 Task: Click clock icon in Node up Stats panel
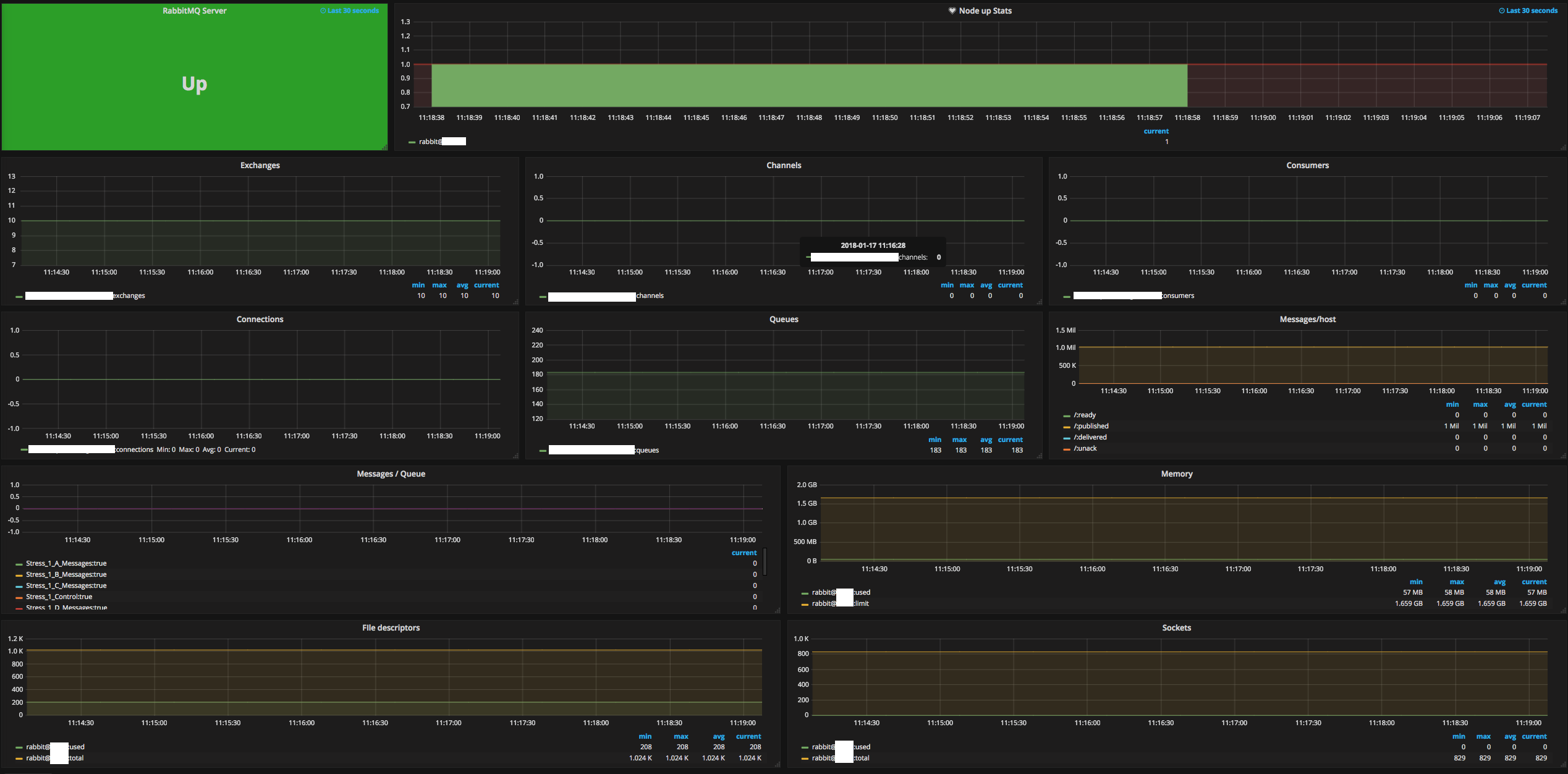tap(1502, 11)
